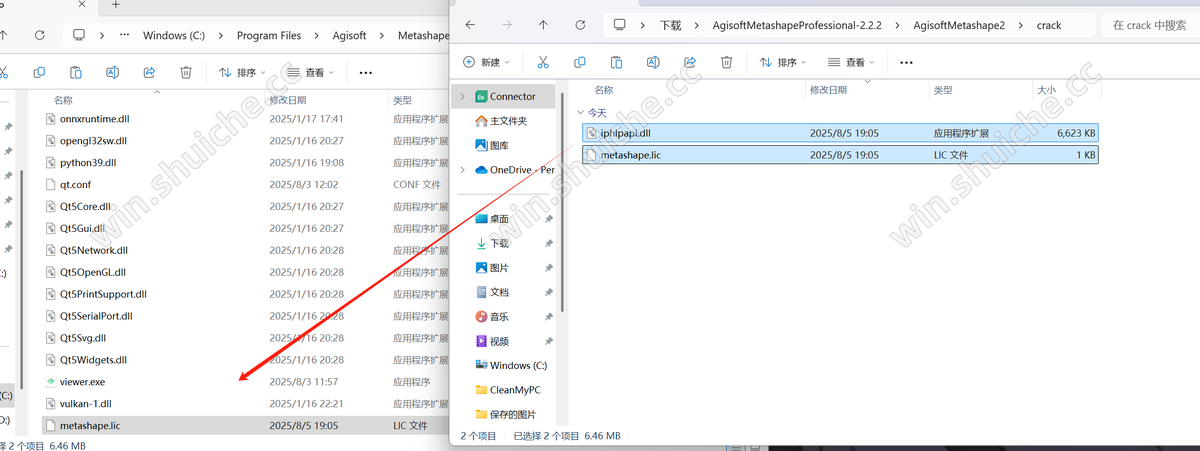Click Delete icon in Metashape window toolbar
The width and height of the screenshot is (1200, 451).
tap(186, 72)
